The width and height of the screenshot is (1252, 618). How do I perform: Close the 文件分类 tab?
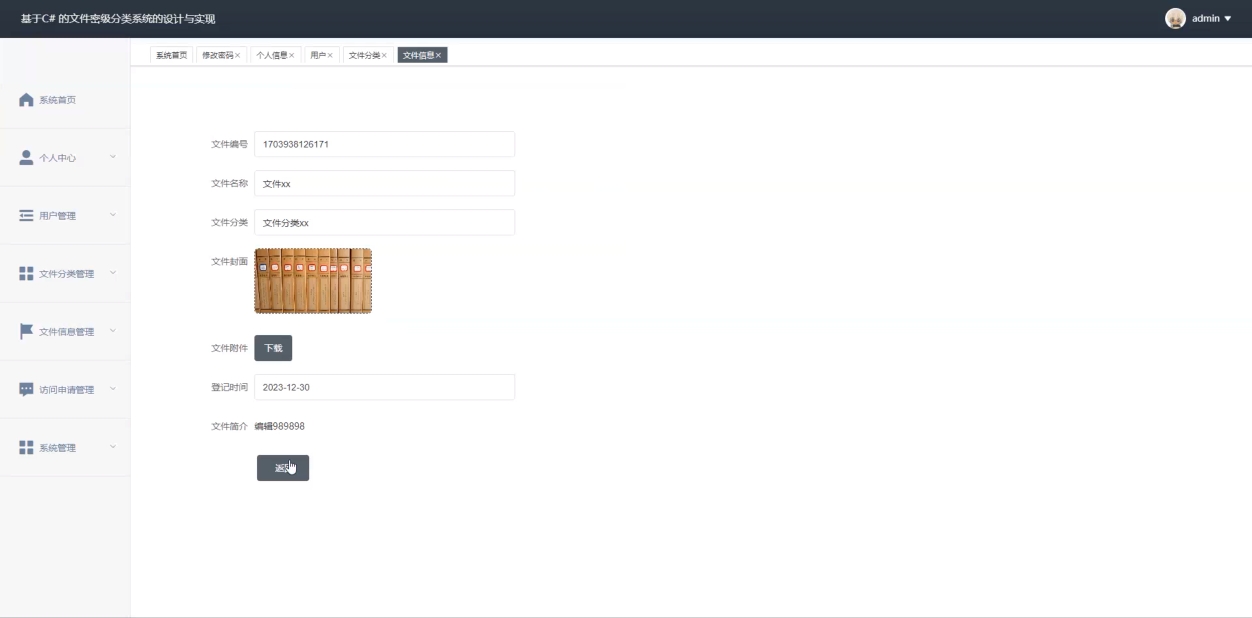(385, 55)
